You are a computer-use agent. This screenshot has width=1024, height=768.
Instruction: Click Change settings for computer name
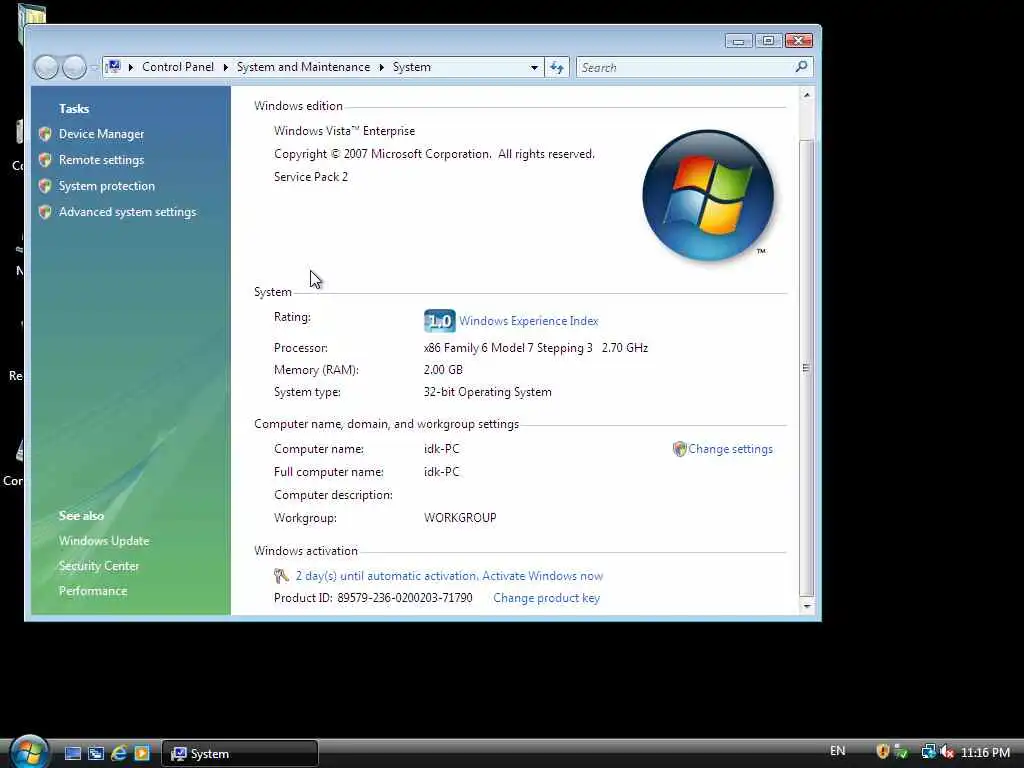point(730,449)
